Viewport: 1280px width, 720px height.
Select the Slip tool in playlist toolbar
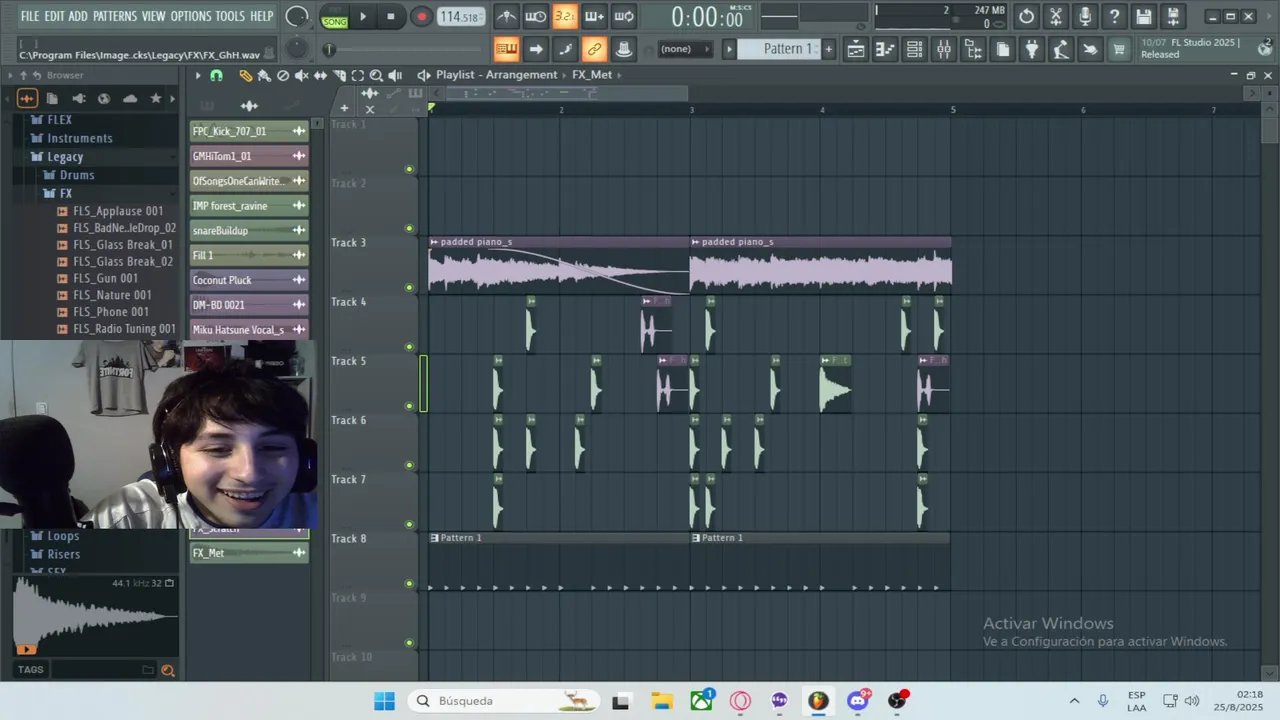click(320, 75)
